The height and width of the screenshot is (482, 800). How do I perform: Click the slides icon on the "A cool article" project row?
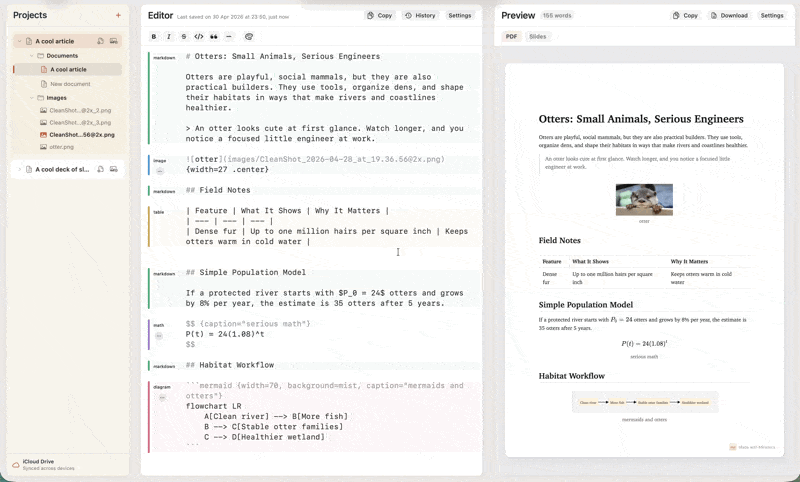pyautogui.click(x=114, y=41)
